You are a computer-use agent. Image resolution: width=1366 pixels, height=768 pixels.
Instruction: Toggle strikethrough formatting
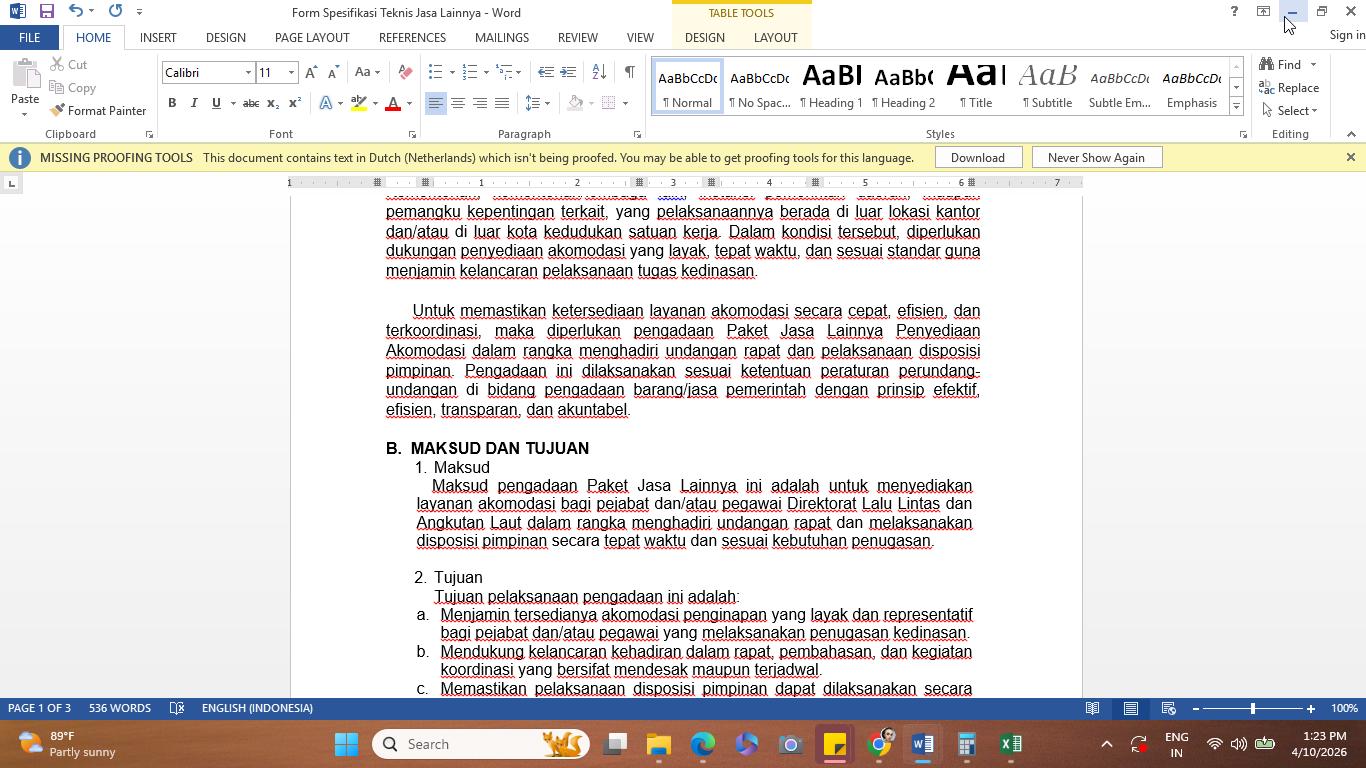click(251, 103)
